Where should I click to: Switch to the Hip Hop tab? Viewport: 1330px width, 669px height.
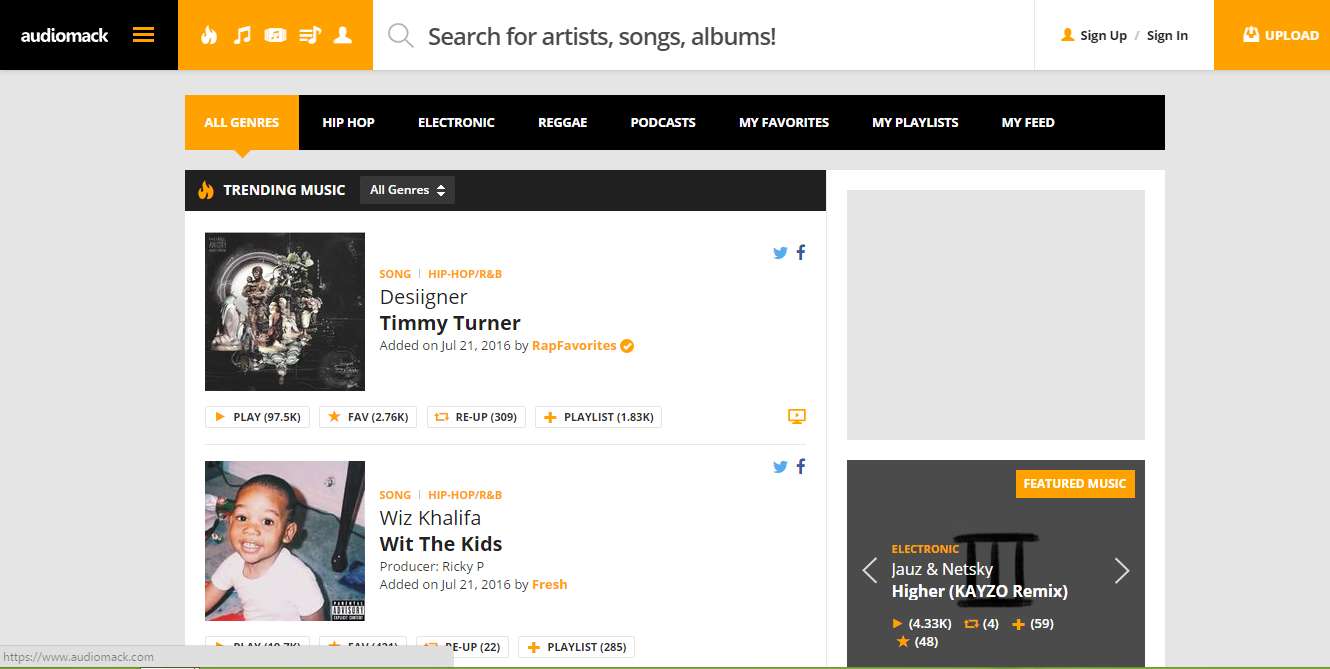click(x=348, y=122)
